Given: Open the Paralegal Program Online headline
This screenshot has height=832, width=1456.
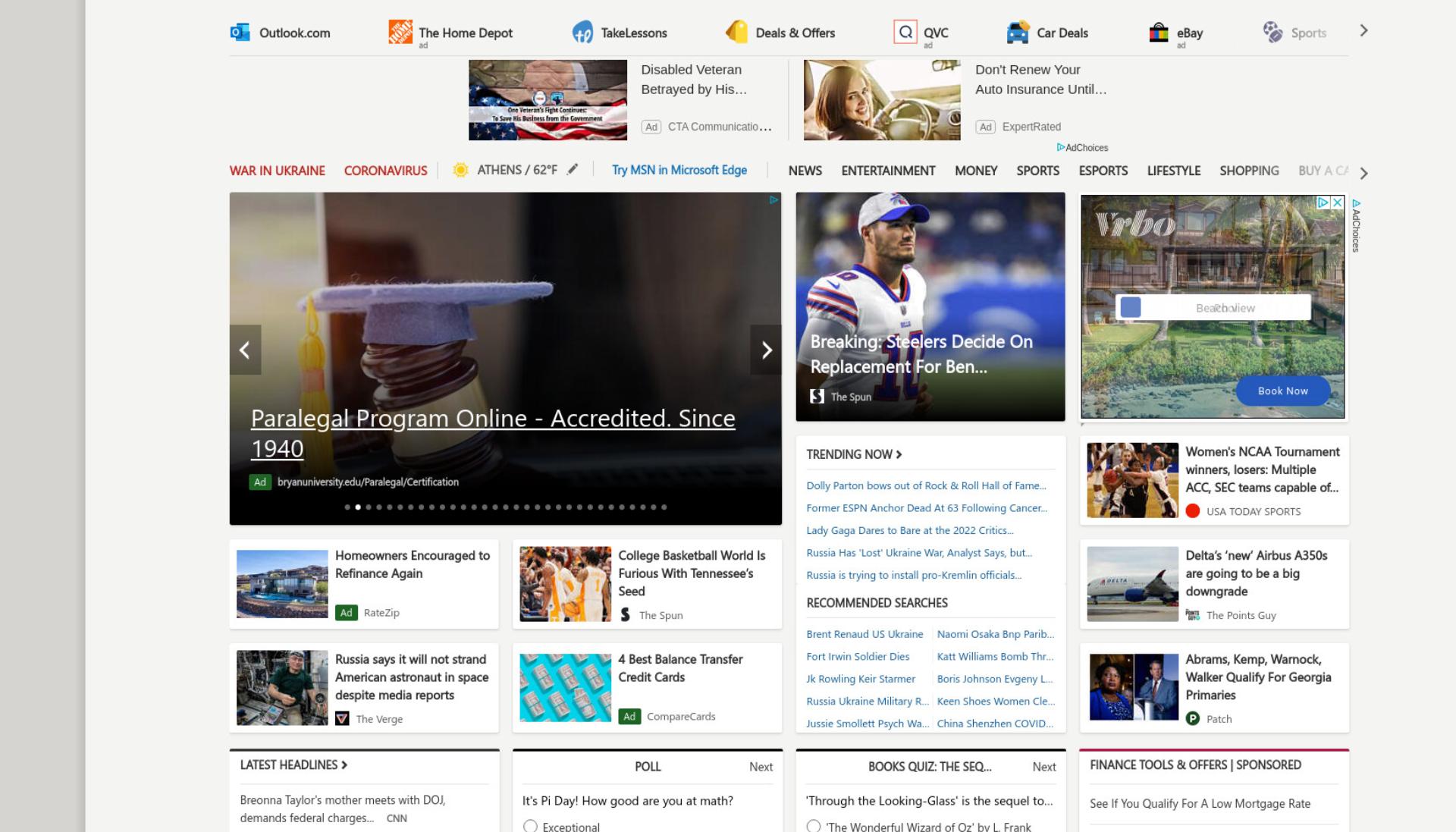Looking at the screenshot, I should (x=493, y=433).
